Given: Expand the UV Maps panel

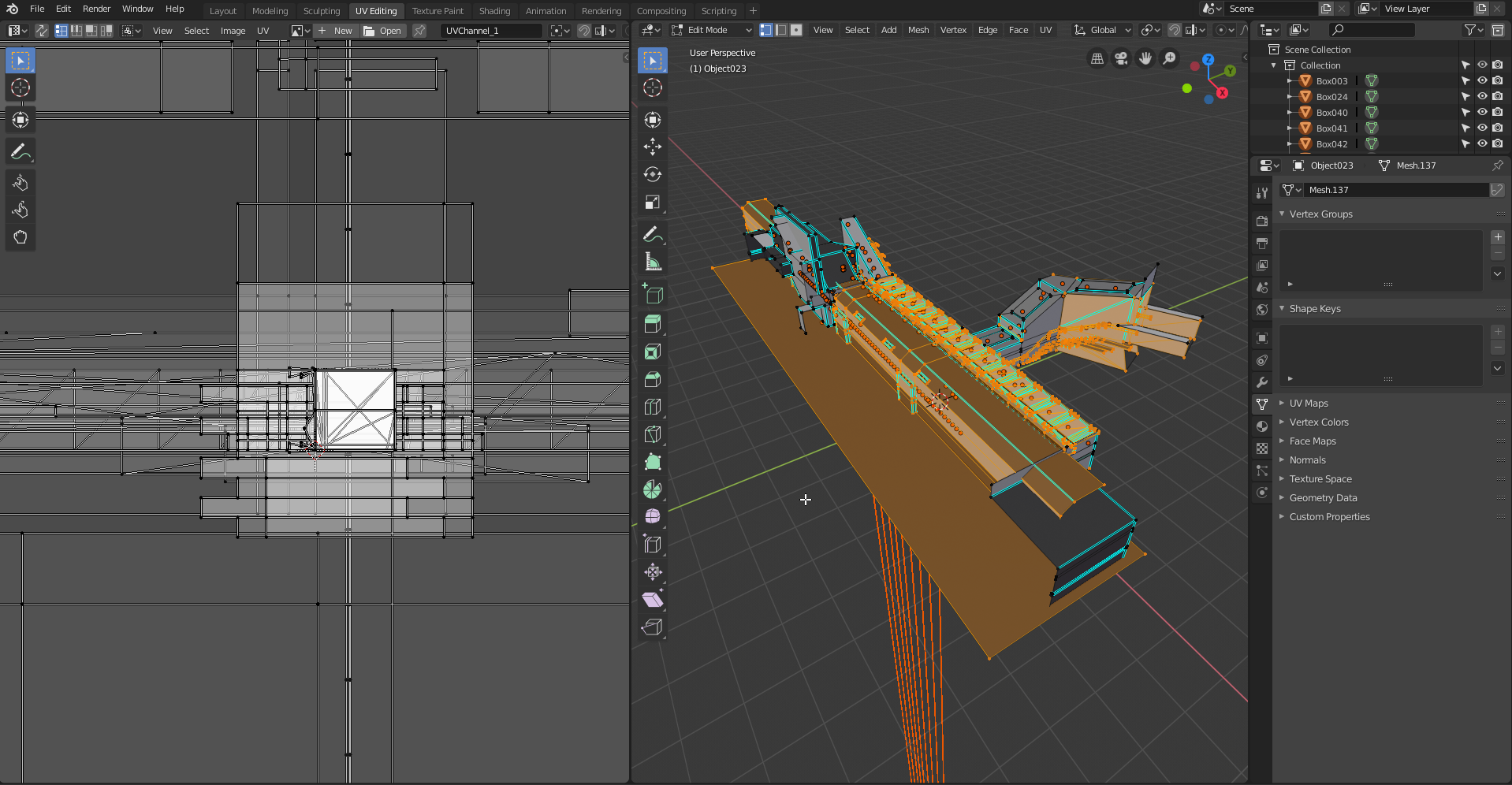Looking at the screenshot, I should tap(1309, 404).
